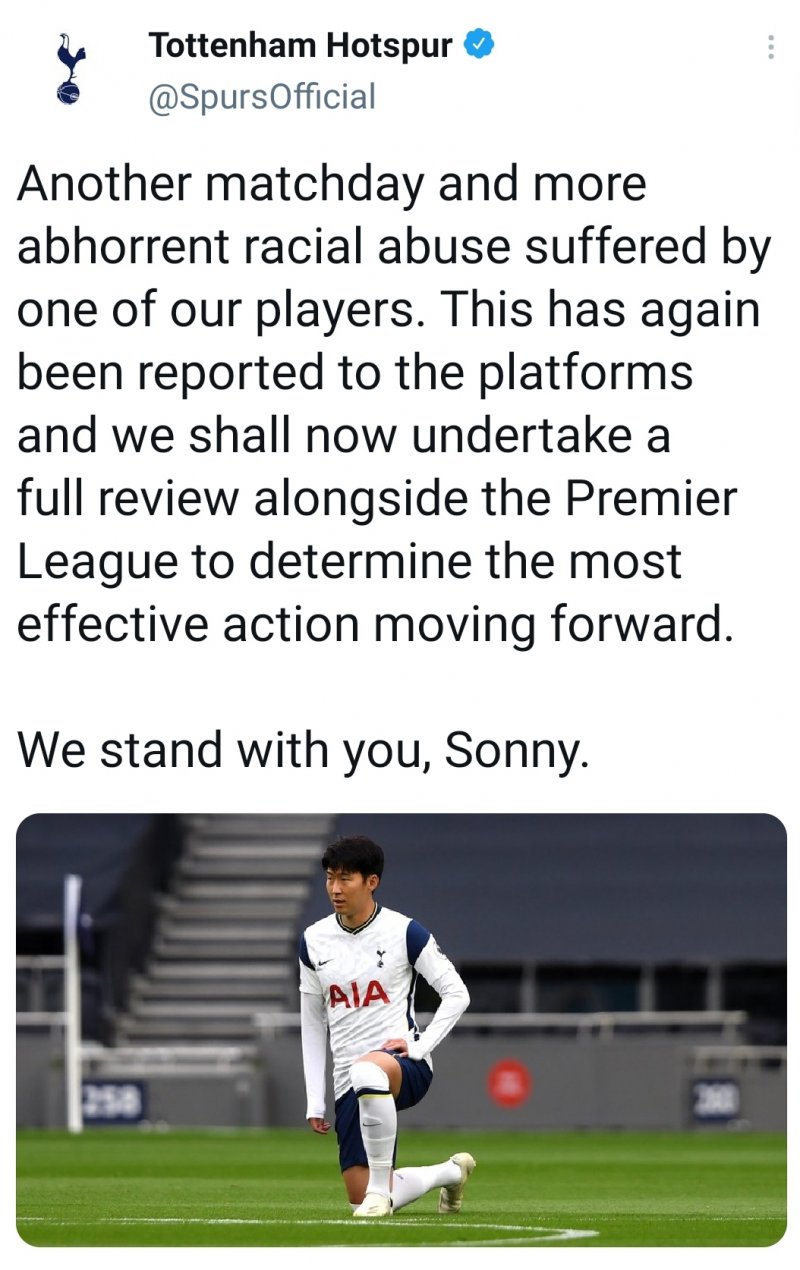This screenshot has width=800, height=1270.
Task: Click the red circular sign in photo
Action: click(x=509, y=1083)
